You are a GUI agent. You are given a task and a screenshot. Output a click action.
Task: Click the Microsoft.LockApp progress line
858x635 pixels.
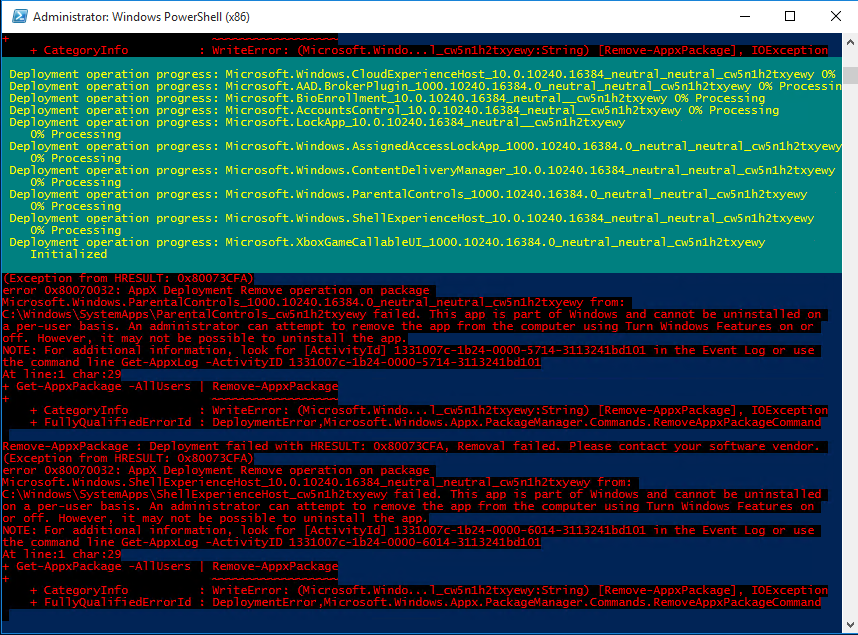click(x=317, y=123)
